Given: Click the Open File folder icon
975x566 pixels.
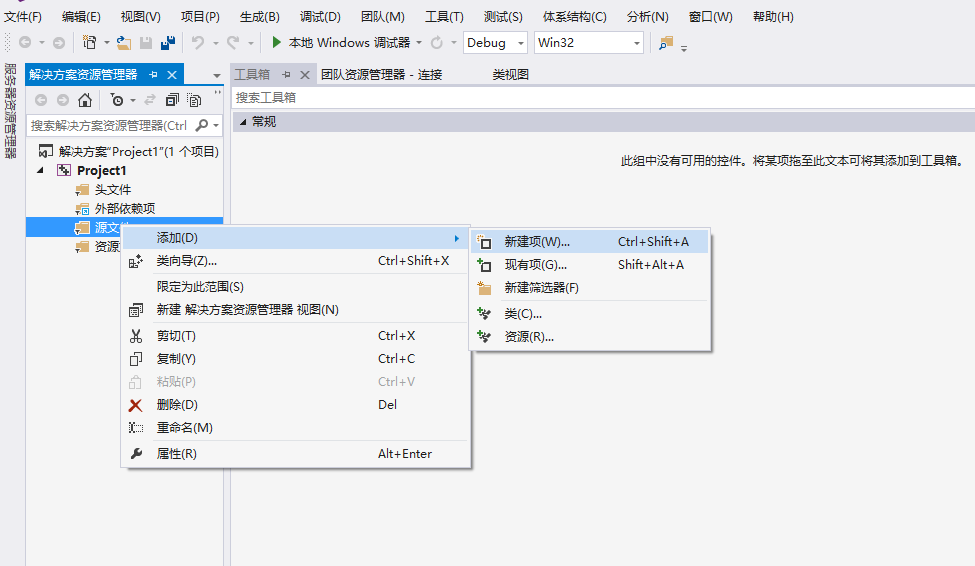Looking at the screenshot, I should (124, 42).
